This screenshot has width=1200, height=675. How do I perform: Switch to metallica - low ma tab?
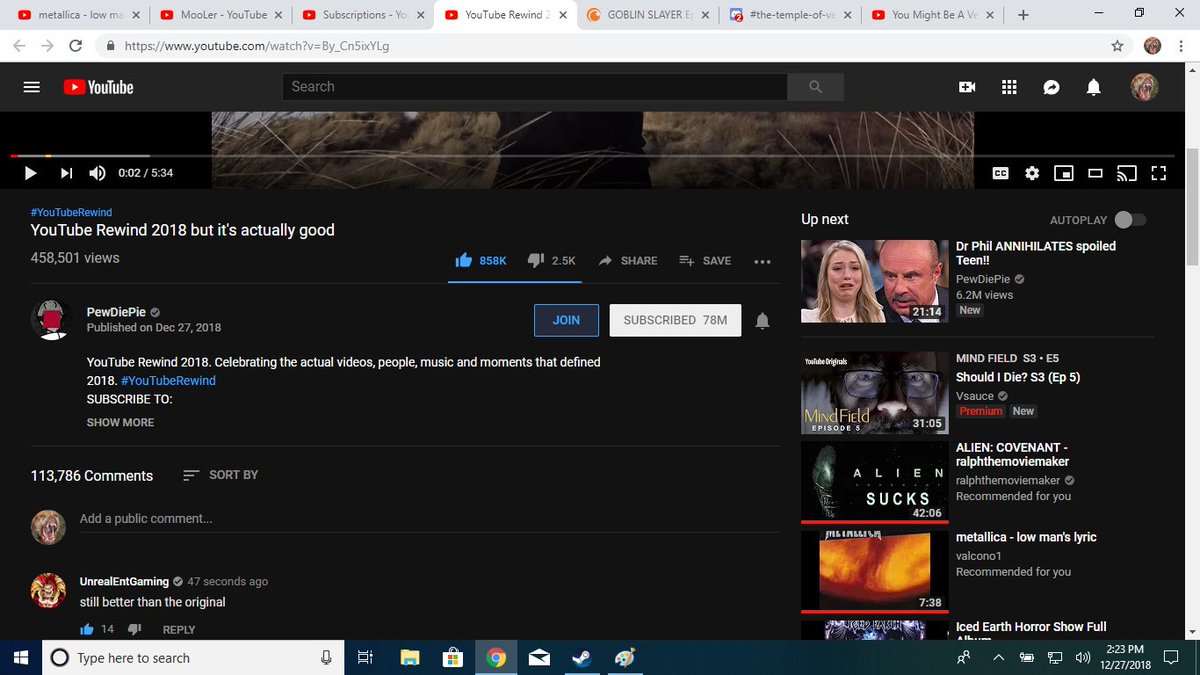(x=77, y=15)
